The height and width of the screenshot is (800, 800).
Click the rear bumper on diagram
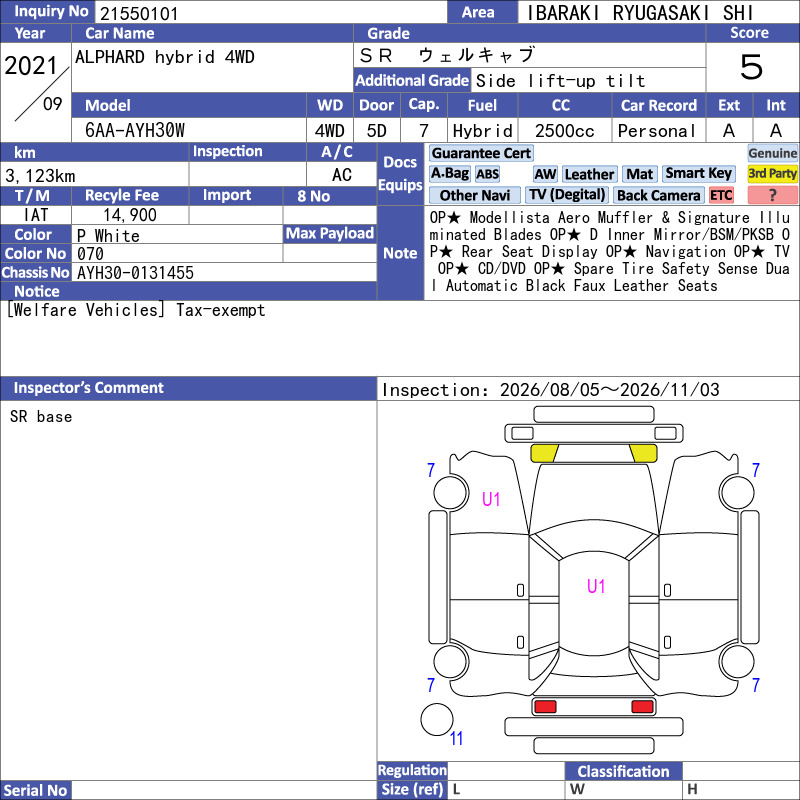tap(593, 727)
